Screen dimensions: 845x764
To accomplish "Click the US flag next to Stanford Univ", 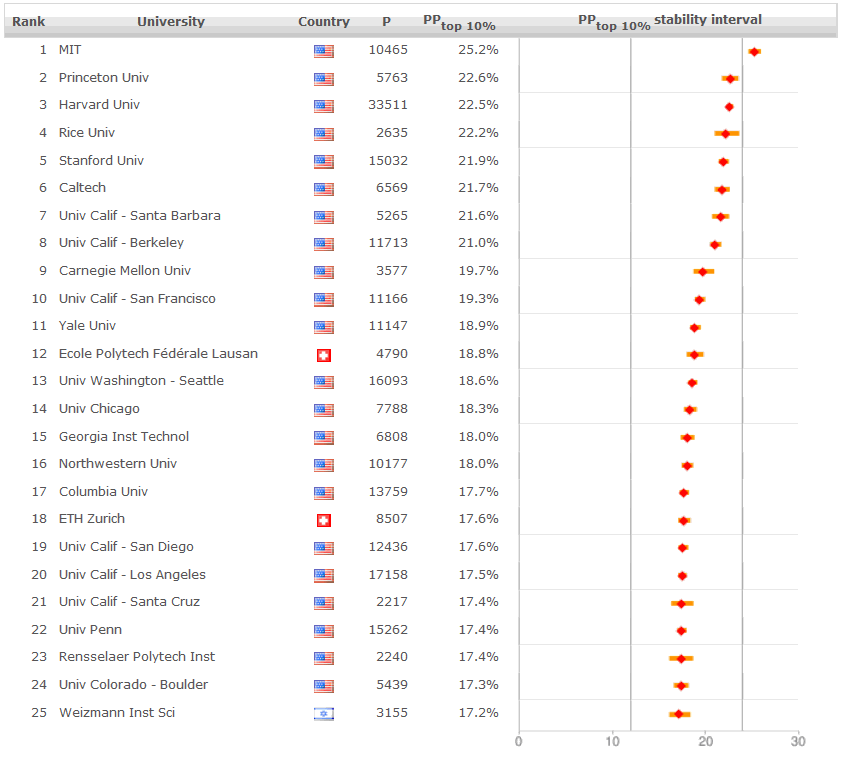I will [x=323, y=162].
